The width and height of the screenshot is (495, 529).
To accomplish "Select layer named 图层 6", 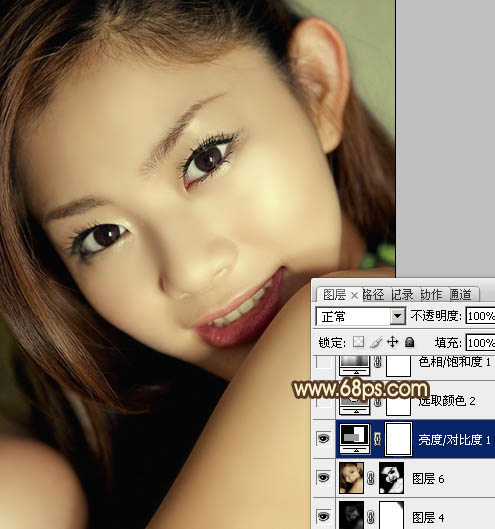I will tap(428, 479).
